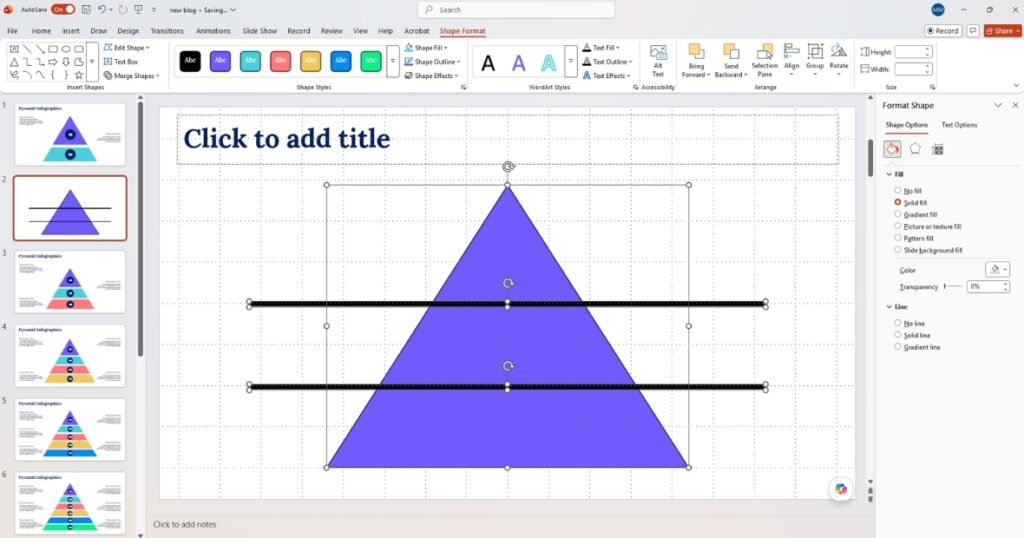Viewport: 1024px width, 538px height.
Task: Apply the red shape style swatch
Action: [280, 61]
